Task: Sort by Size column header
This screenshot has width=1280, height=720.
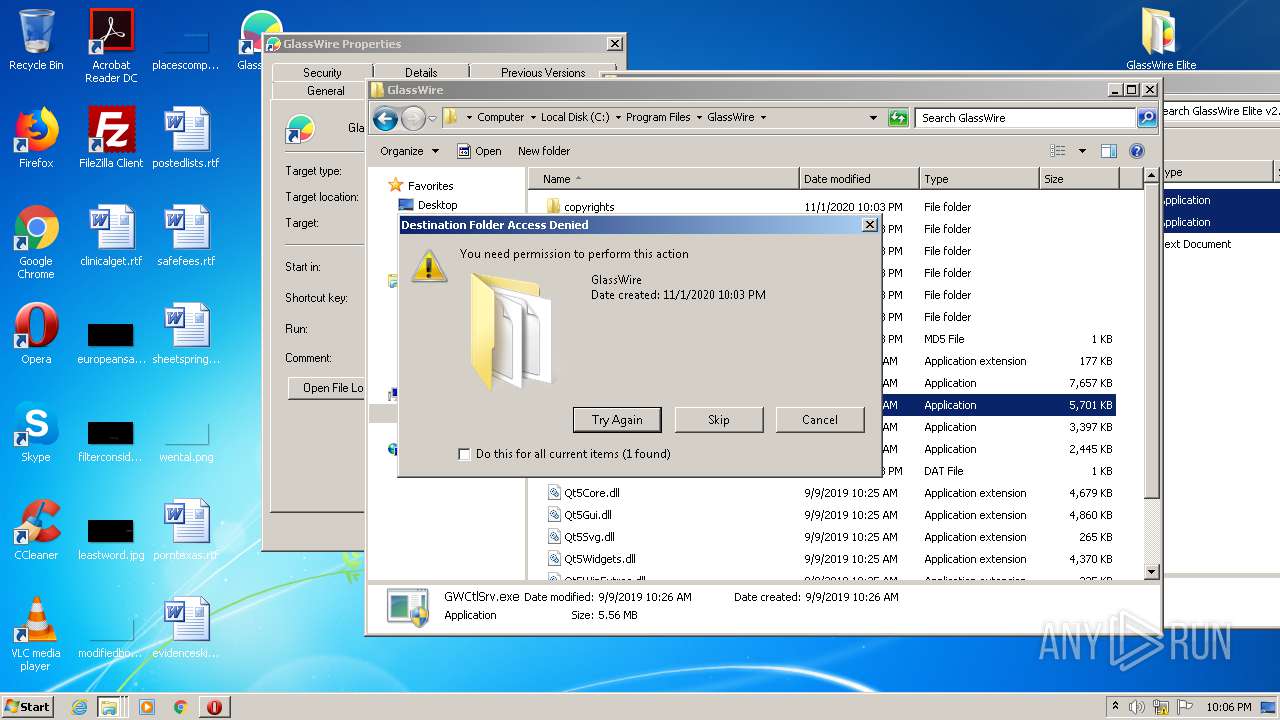Action: [x=1079, y=179]
